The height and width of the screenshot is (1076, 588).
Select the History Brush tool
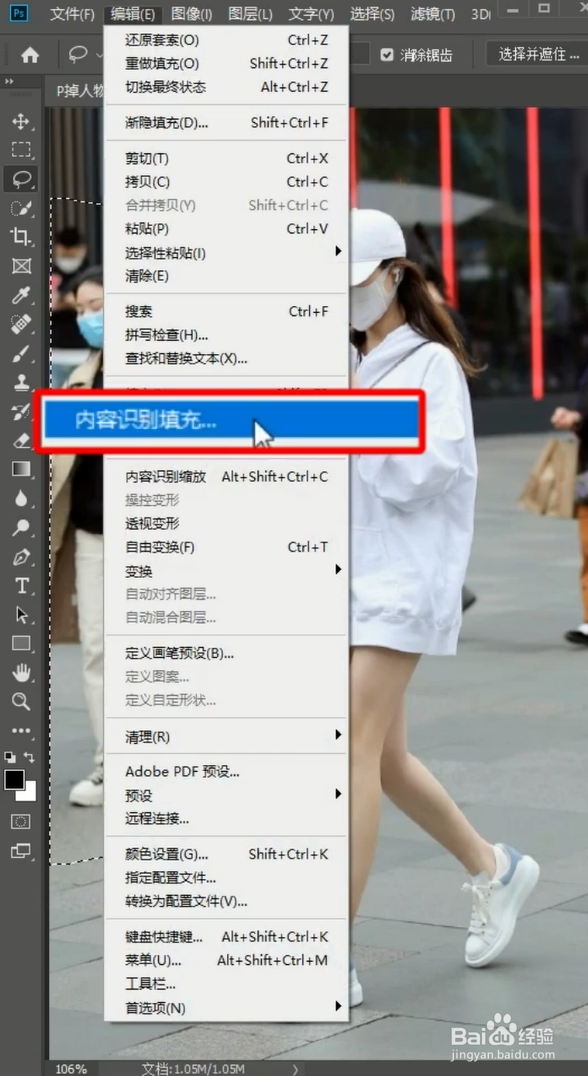click(21, 411)
